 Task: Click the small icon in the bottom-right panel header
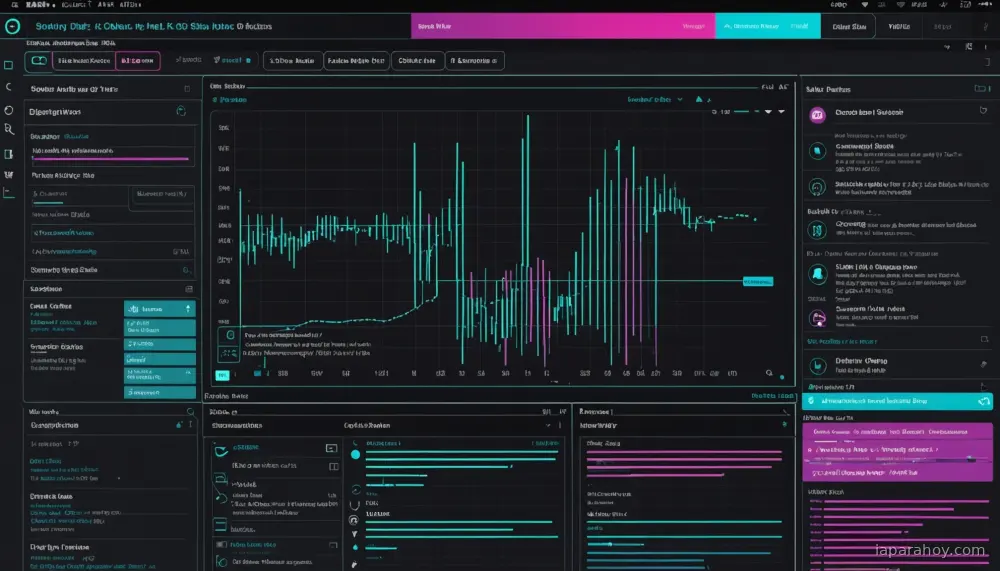click(784, 425)
